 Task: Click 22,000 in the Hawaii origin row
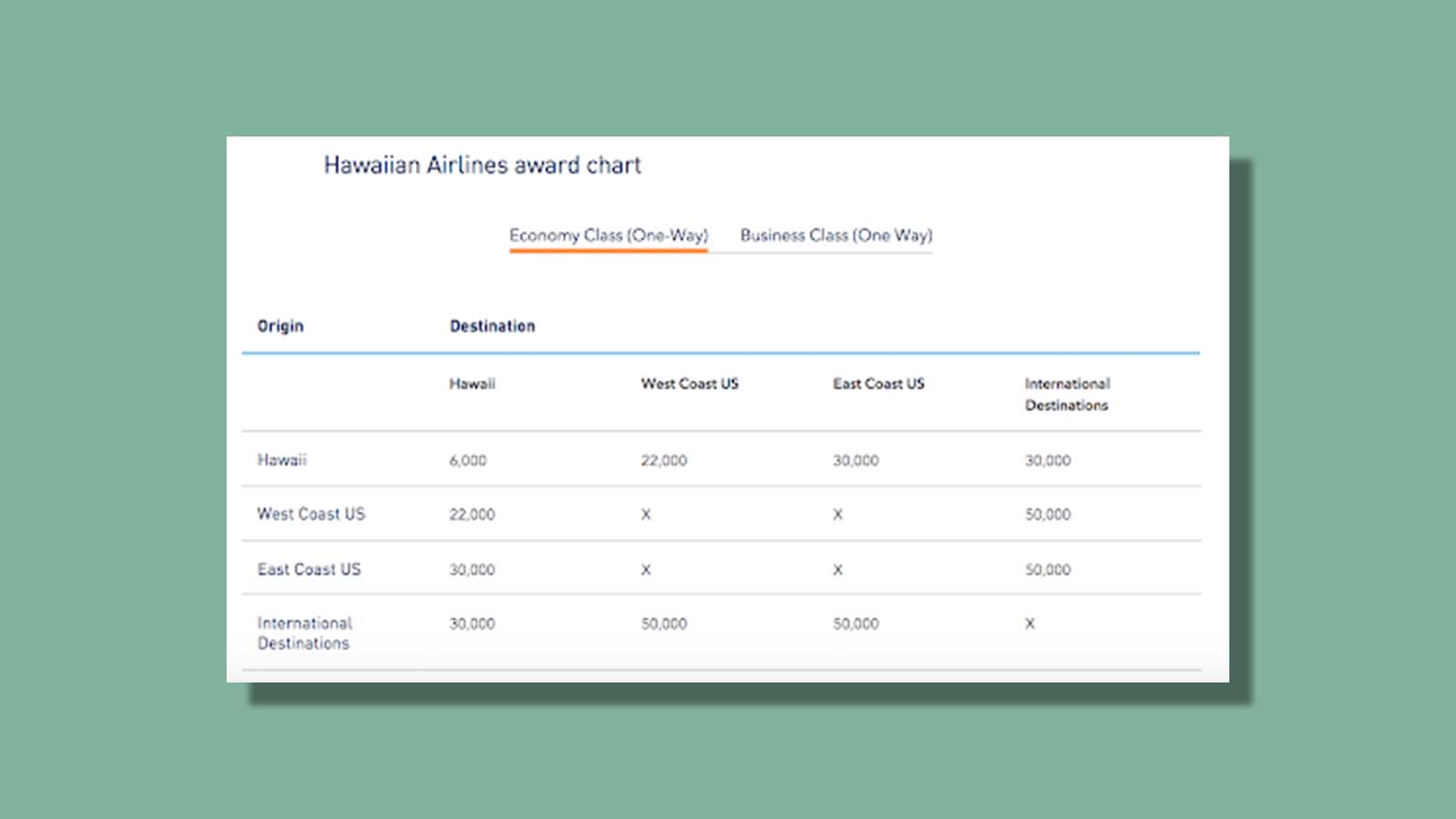pos(664,460)
